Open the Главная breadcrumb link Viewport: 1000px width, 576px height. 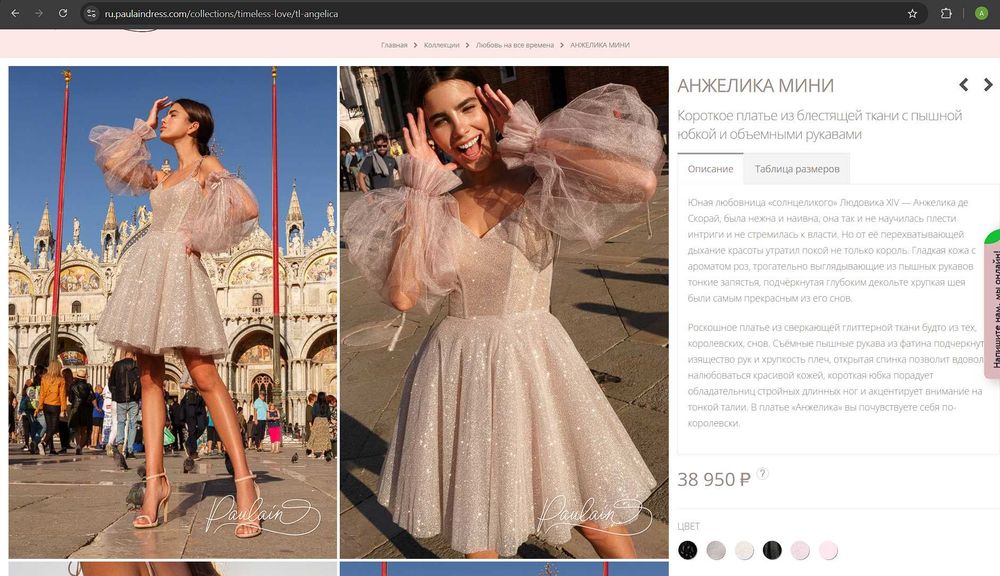394,45
